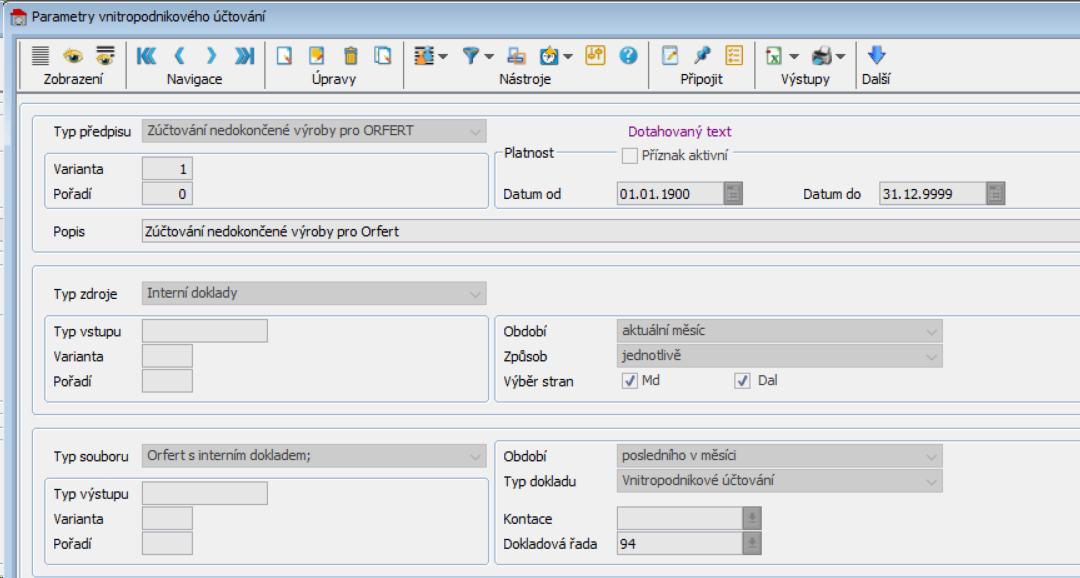1080x578 pixels.
Task: Go to the next record arrow
Action: pyautogui.click(x=211, y=56)
